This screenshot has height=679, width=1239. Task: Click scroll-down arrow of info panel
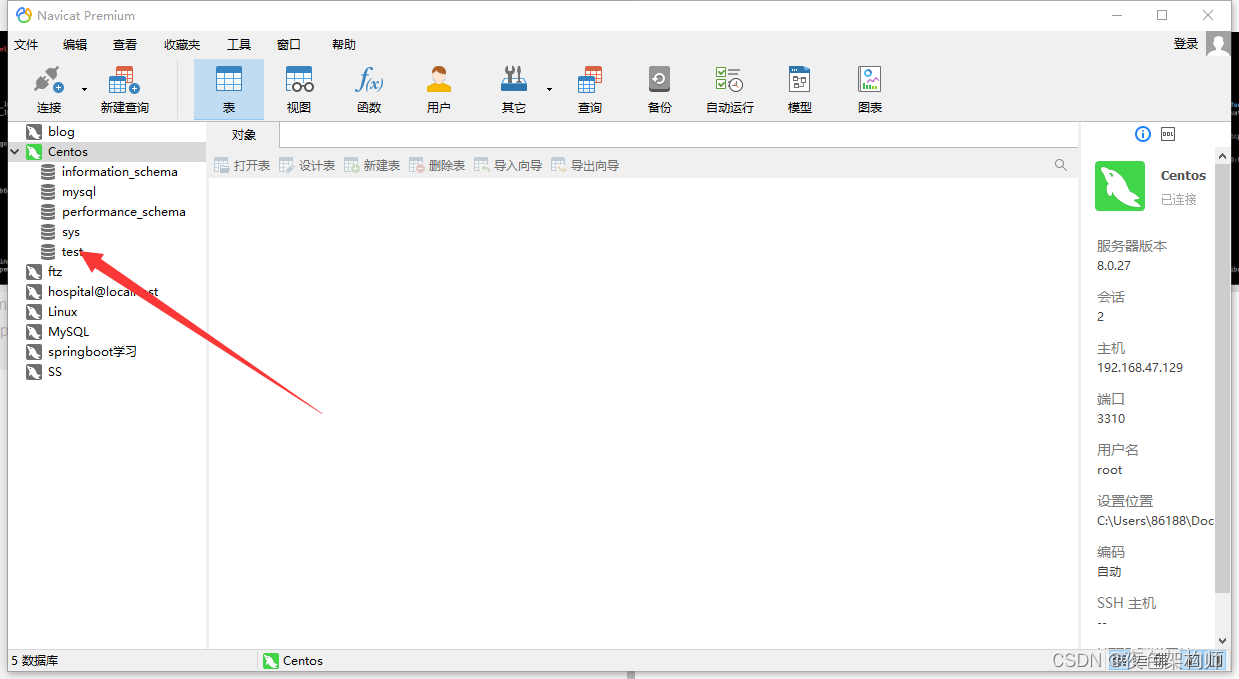1222,640
